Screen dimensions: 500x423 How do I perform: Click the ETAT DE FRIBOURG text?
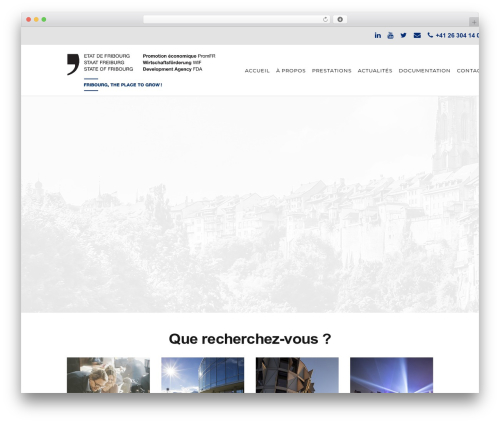107,56
